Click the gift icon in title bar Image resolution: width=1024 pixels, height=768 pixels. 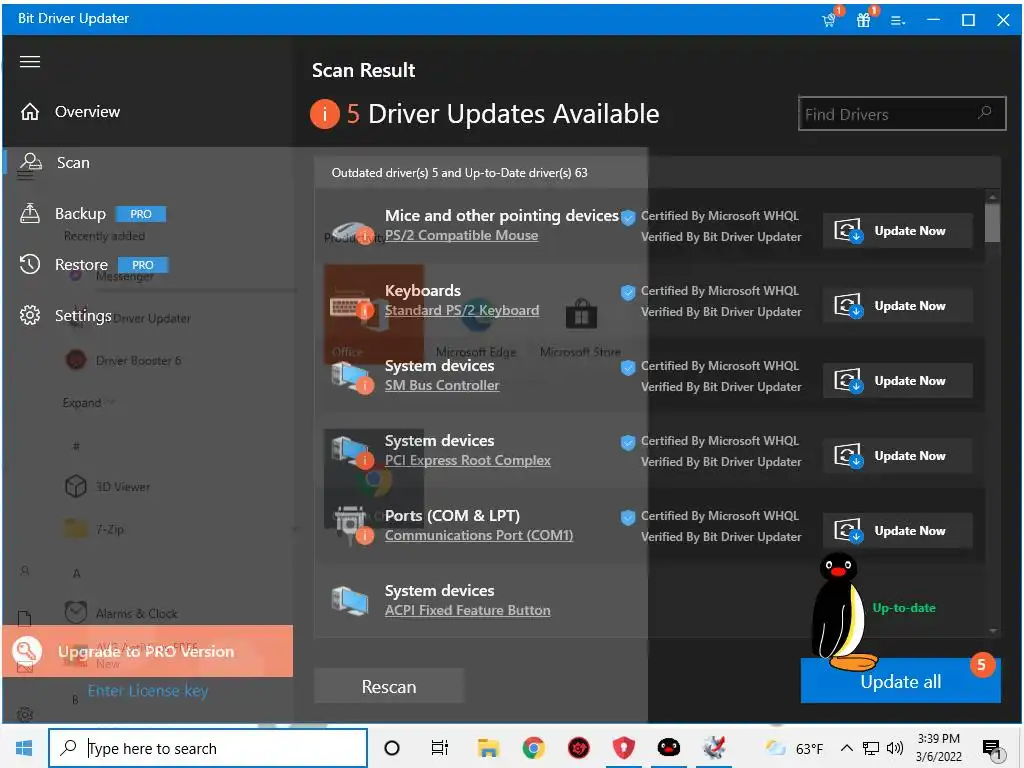(864, 19)
